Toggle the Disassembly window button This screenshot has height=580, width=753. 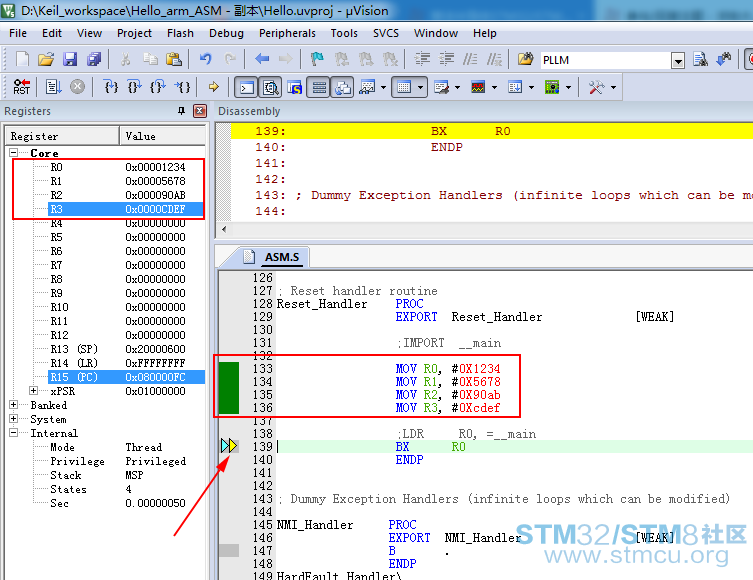(x=271, y=87)
